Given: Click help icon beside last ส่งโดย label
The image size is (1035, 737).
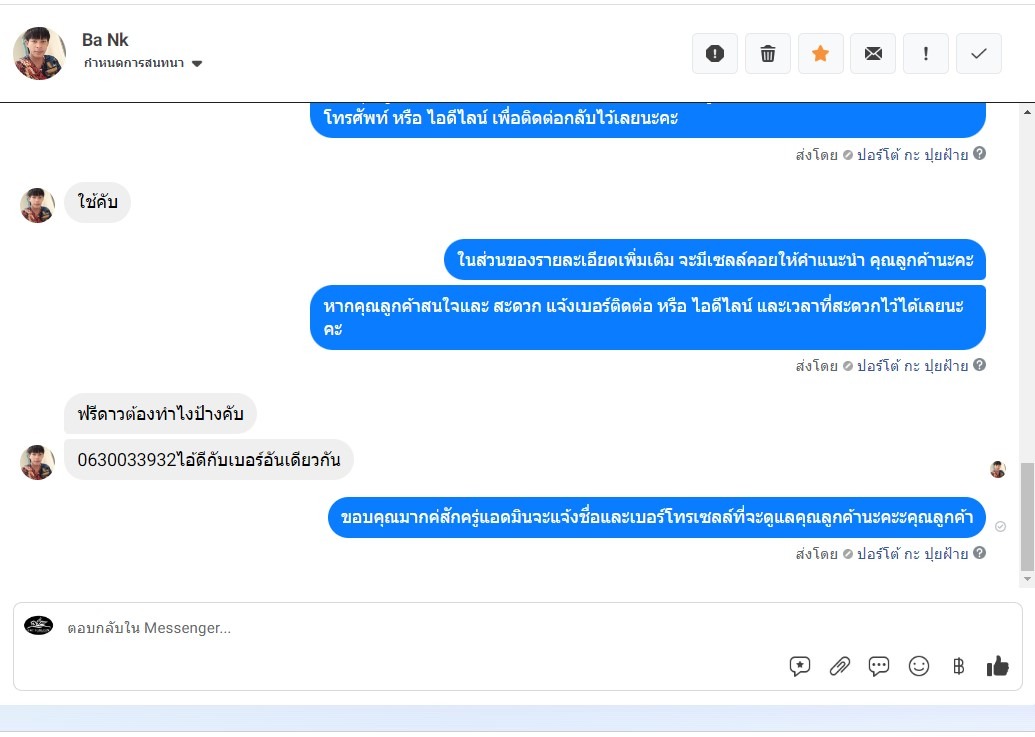Looking at the screenshot, I should pos(980,553).
